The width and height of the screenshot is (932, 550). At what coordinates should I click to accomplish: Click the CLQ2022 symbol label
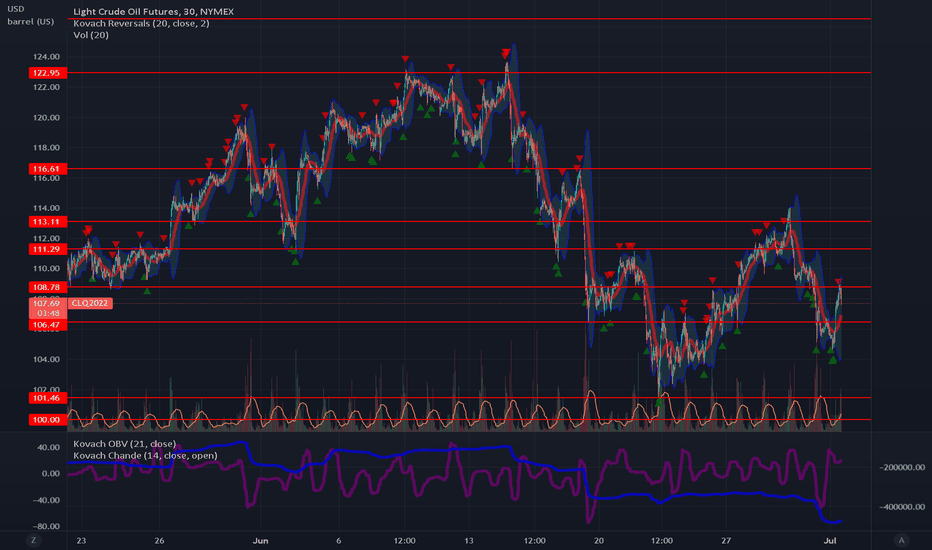coord(90,303)
